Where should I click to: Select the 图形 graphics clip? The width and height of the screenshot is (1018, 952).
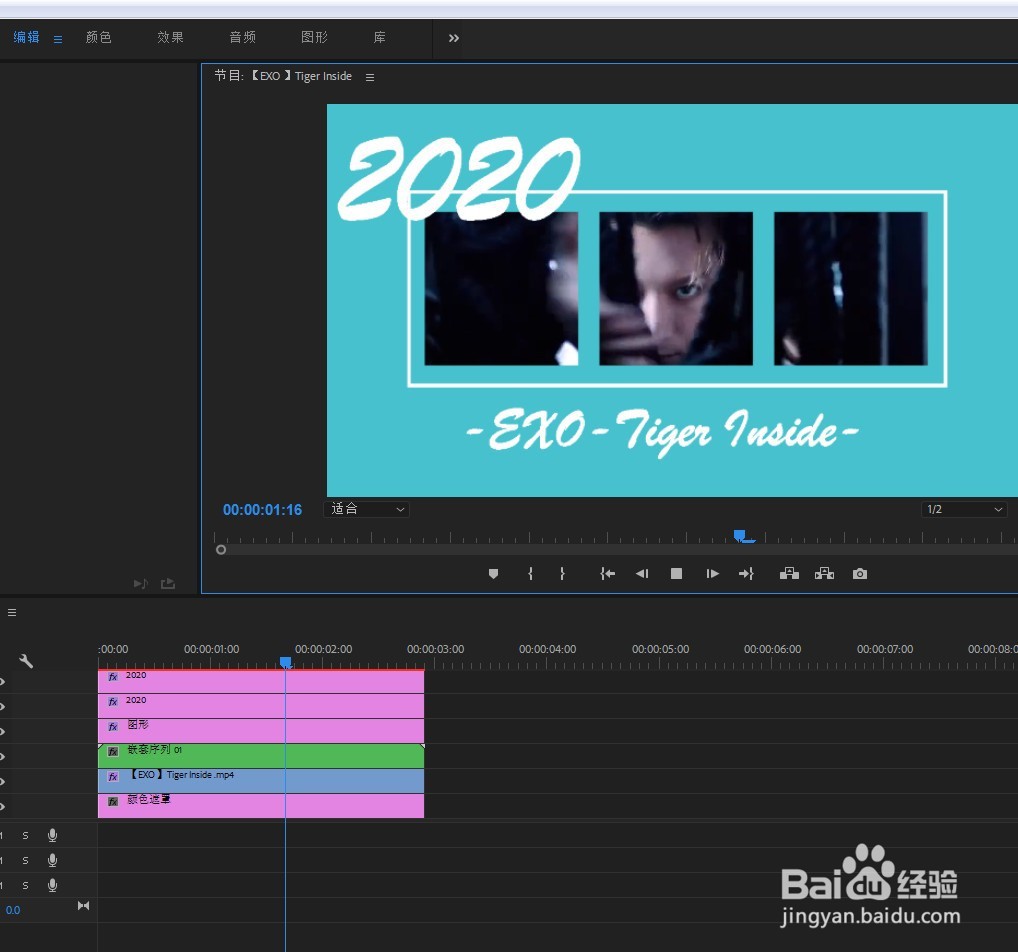pos(261,731)
